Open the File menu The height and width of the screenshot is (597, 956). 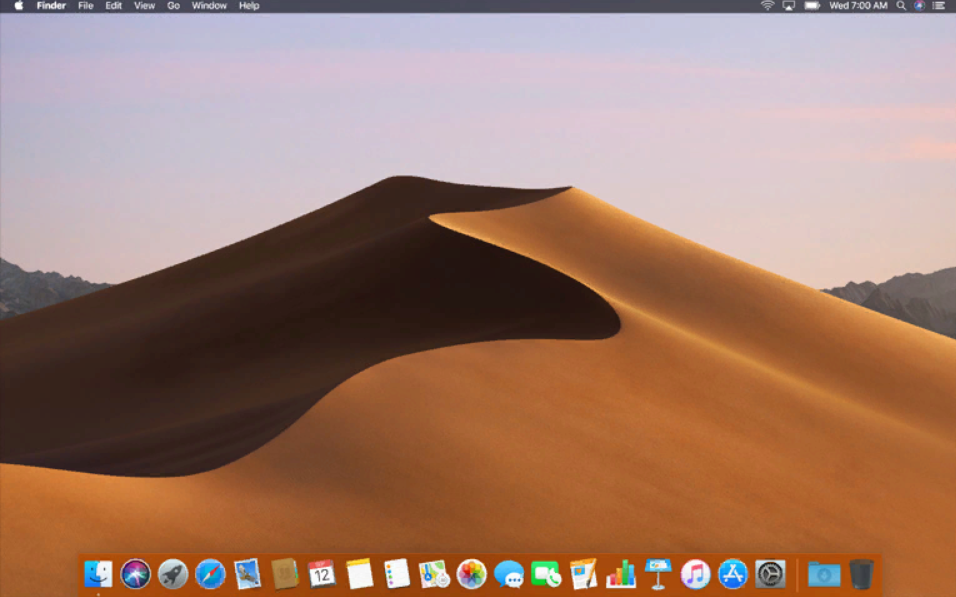[x=85, y=5]
